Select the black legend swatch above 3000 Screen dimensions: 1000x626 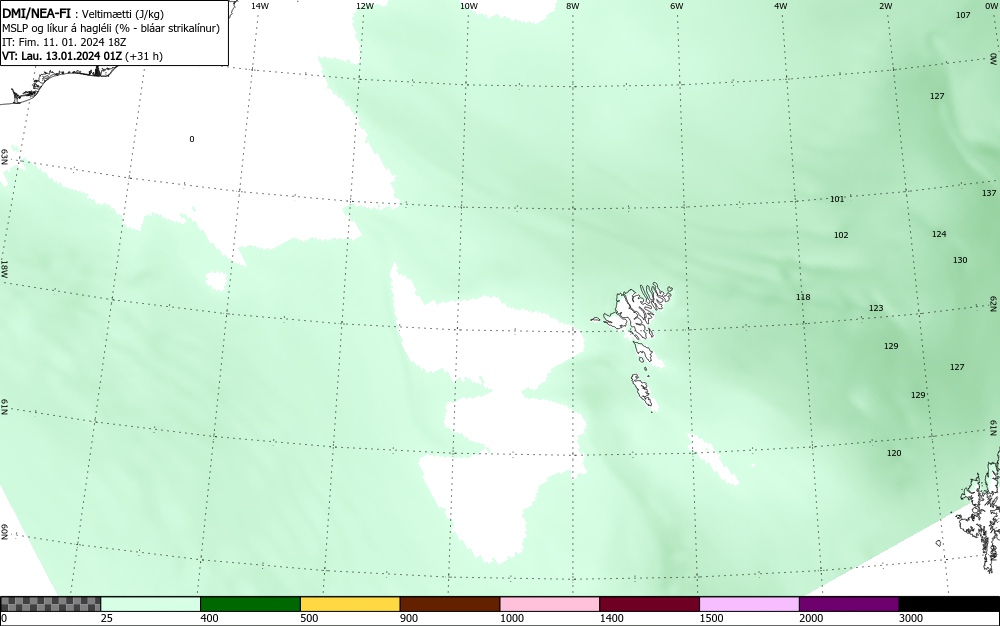[949, 604]
